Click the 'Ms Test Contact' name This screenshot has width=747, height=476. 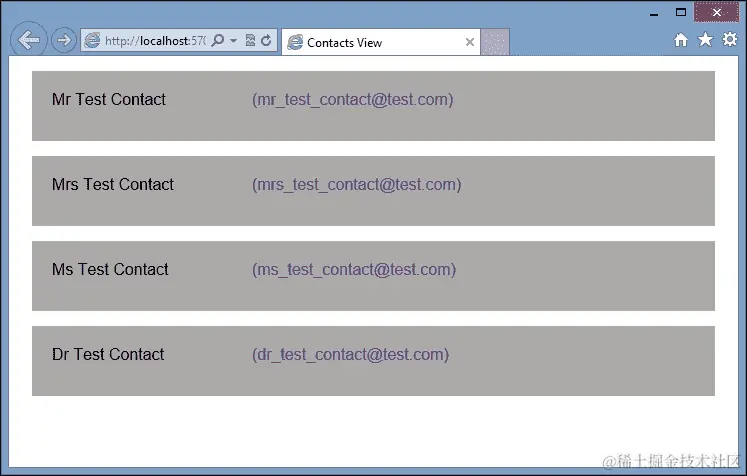pos(110,270)
